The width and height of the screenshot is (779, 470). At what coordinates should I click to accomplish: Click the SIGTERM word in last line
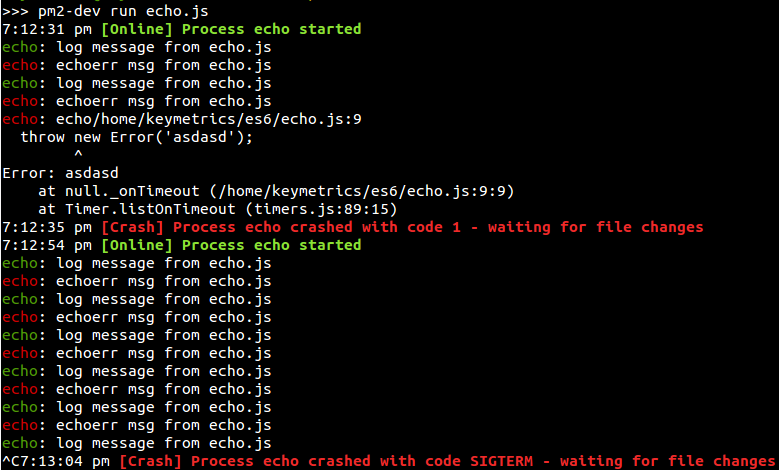pyautogui.click(x=501, y=461)
